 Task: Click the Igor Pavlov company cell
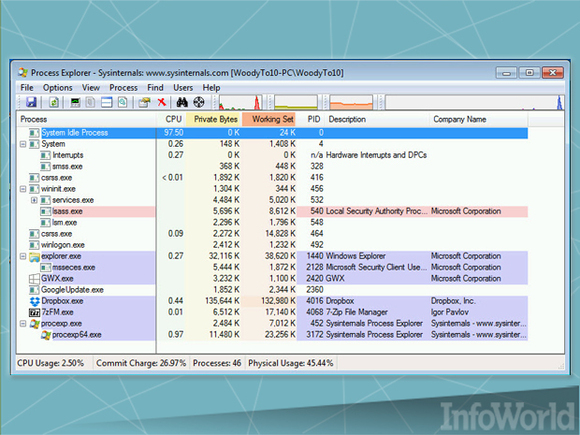(x=450, y=313)
